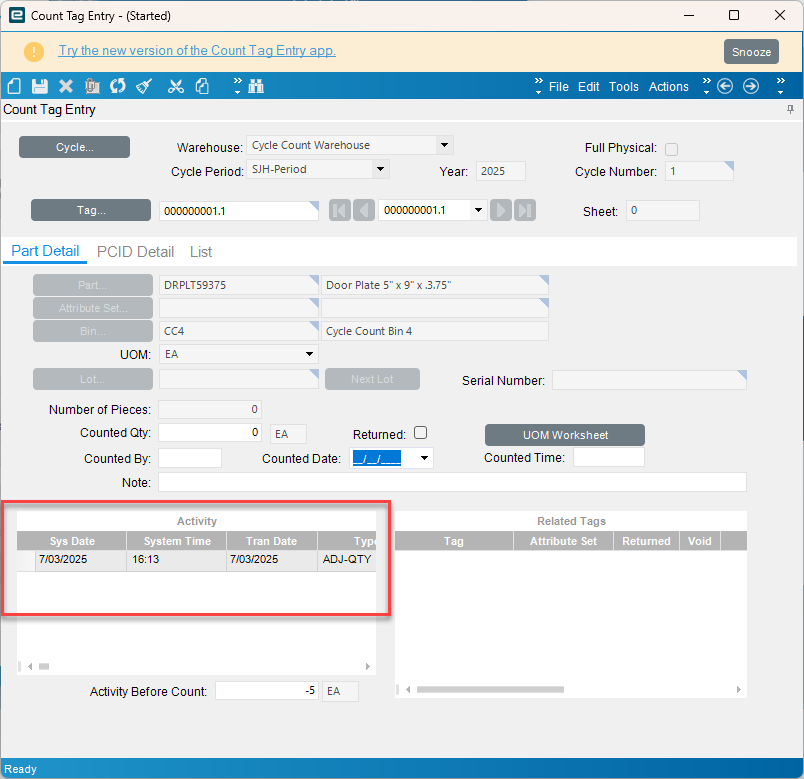Jump to the first tag record
Image resolution: width=804 pixels, height=779 pixels.
339,210
